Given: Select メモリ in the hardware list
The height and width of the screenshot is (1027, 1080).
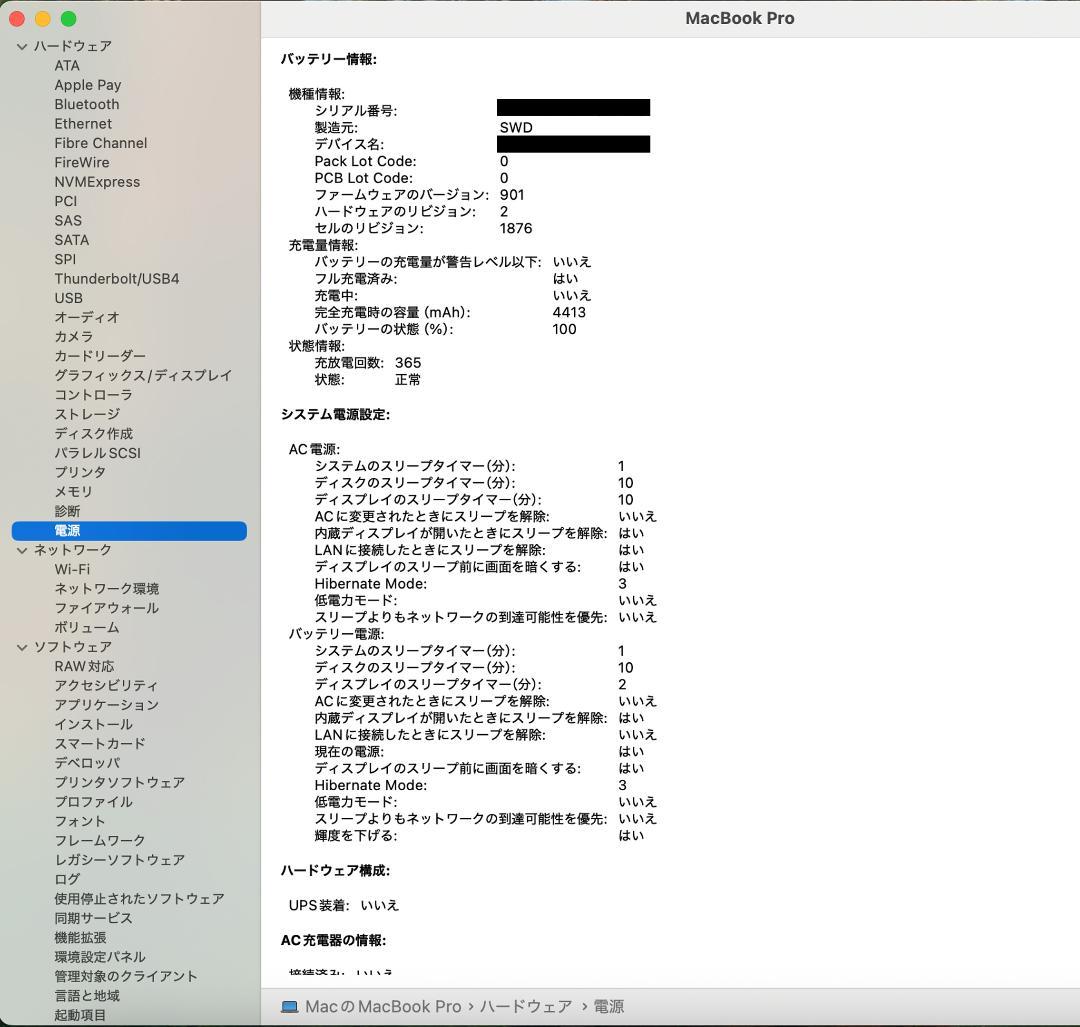Looking at the screenshot, I should [73, 491].
